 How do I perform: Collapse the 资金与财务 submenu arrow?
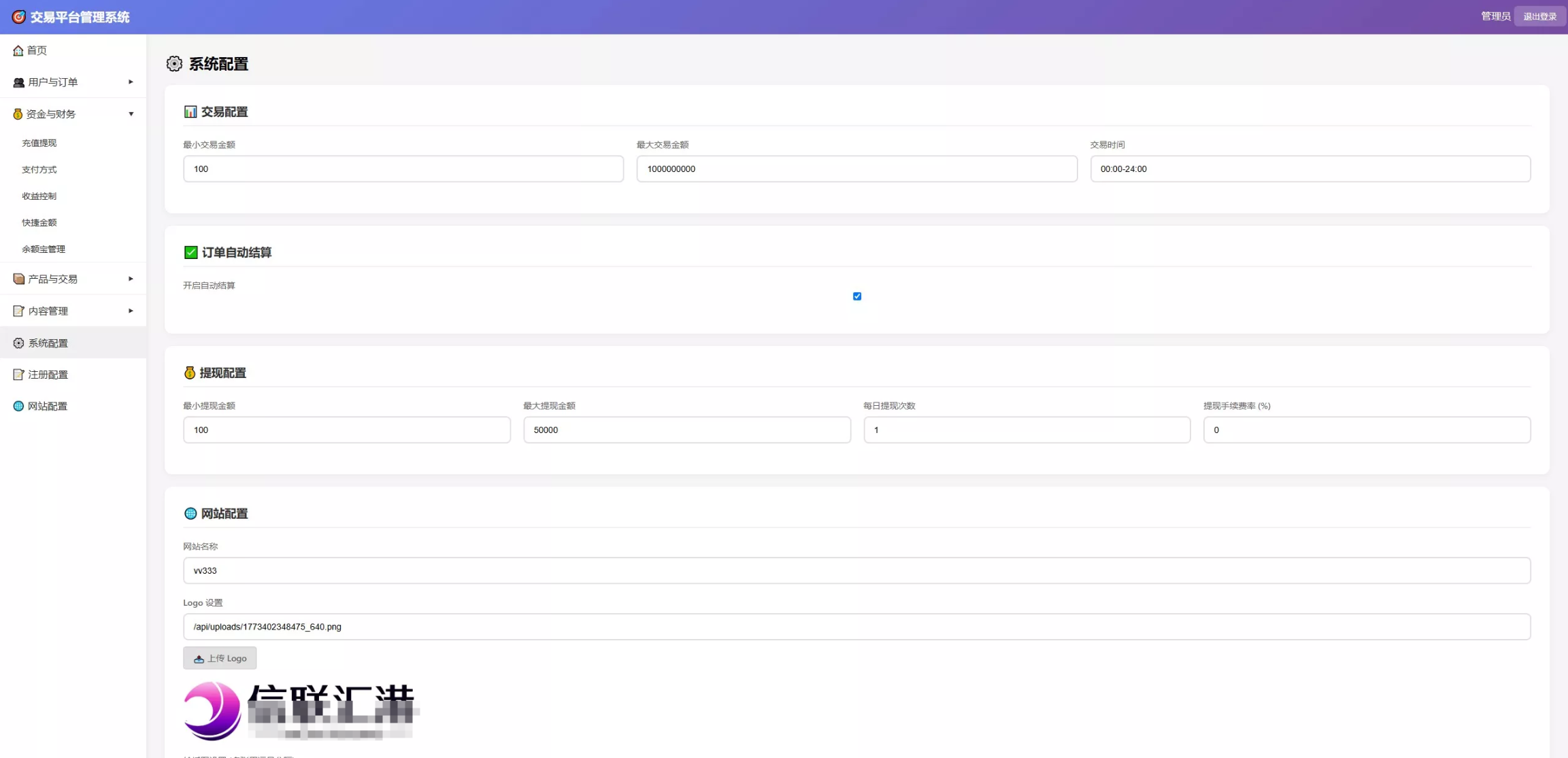(x=131, y=114)
